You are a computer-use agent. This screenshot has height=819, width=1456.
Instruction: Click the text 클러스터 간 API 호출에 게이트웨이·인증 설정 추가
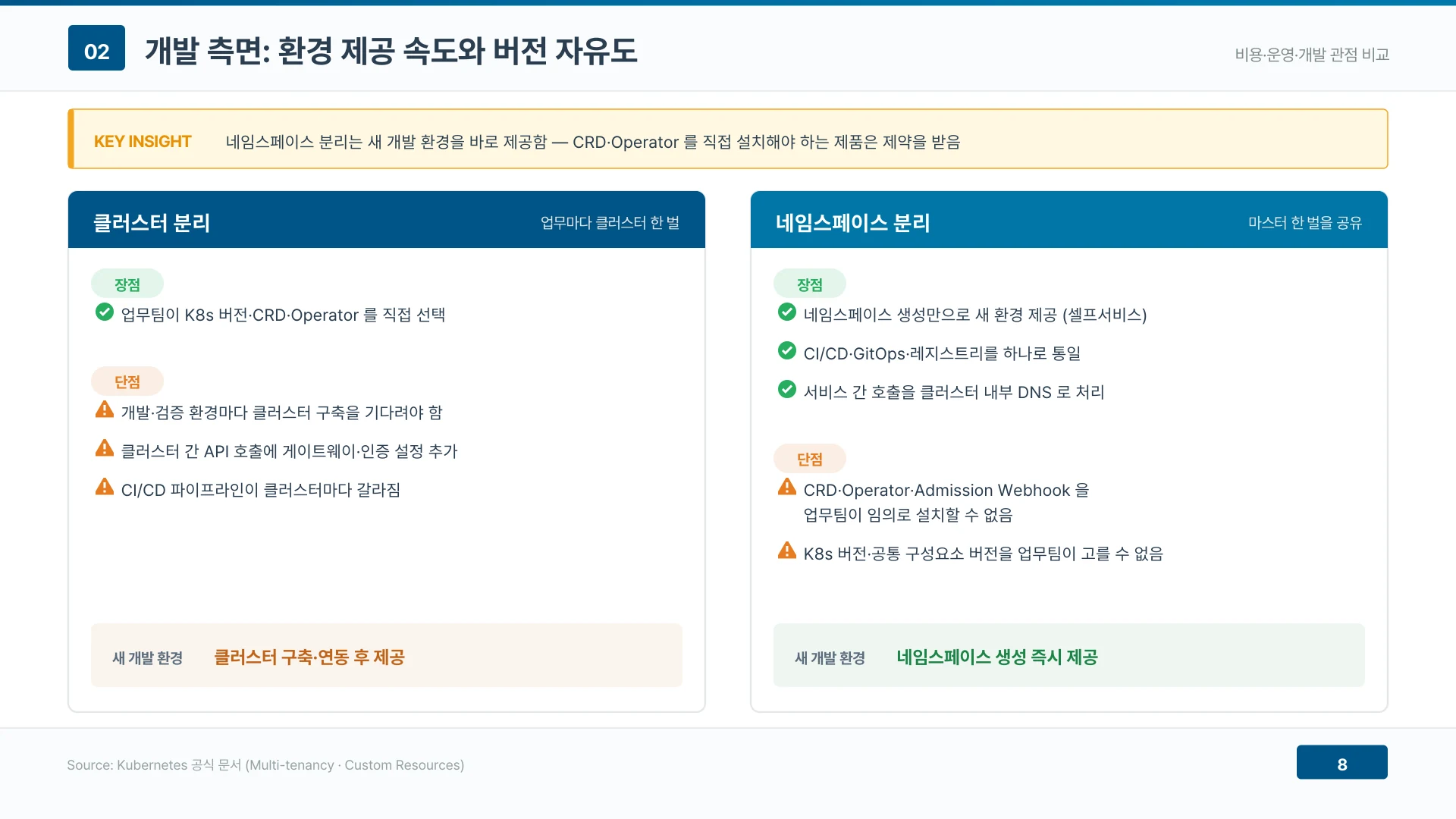point(289,451)
